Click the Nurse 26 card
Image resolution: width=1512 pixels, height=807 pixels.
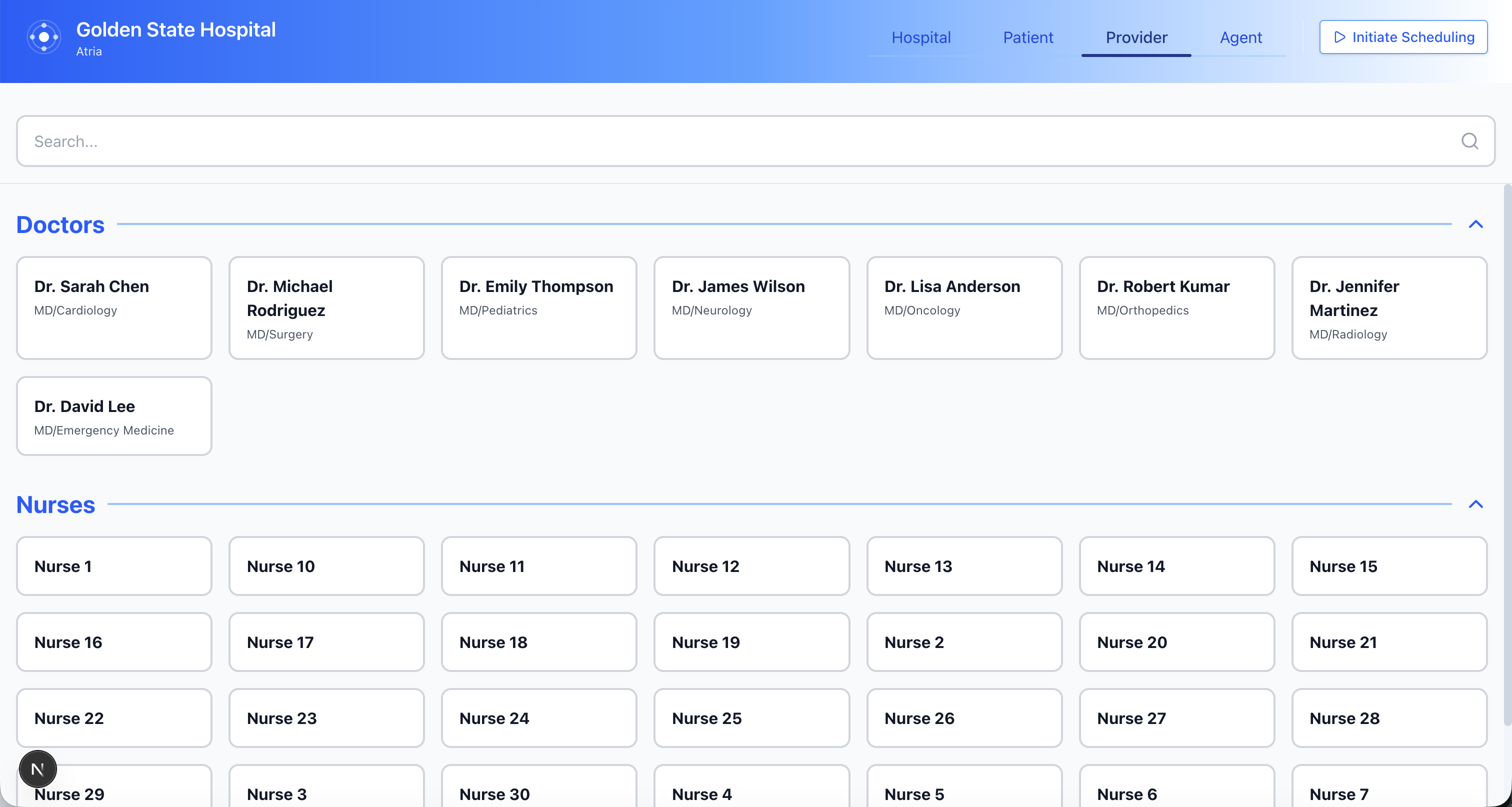click(964, 718)
